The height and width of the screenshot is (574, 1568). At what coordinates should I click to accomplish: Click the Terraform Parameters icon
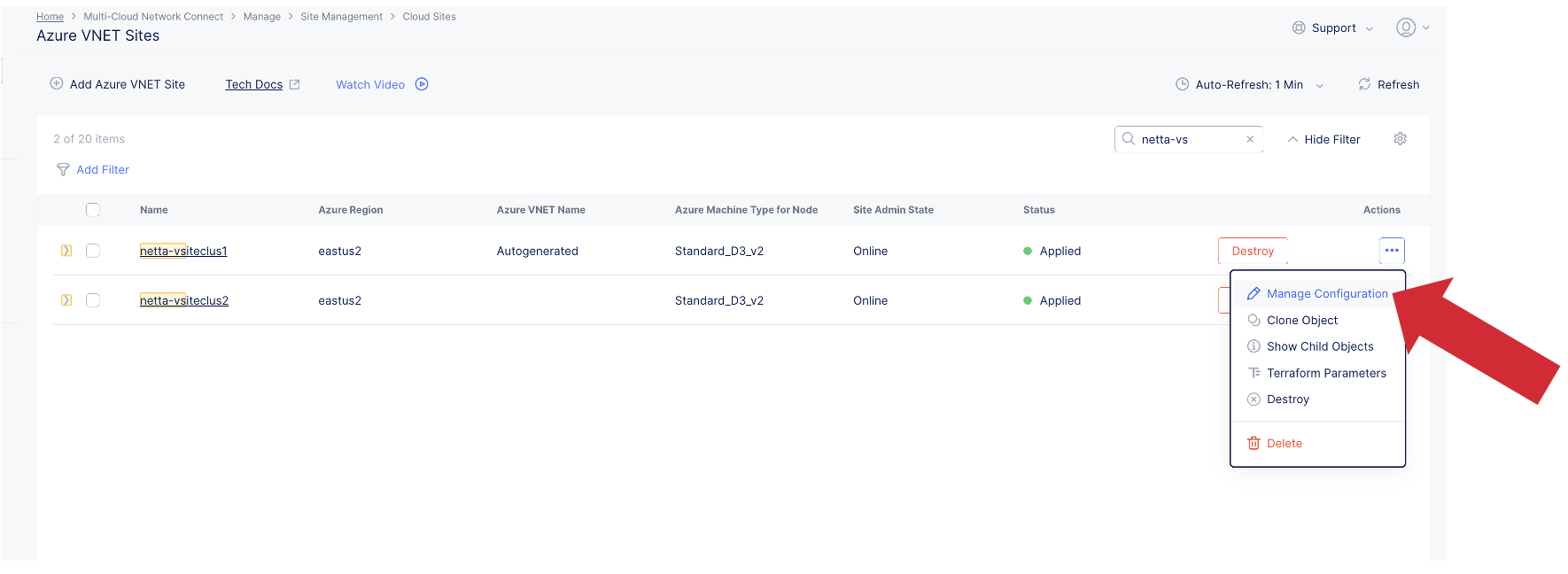1254,373
